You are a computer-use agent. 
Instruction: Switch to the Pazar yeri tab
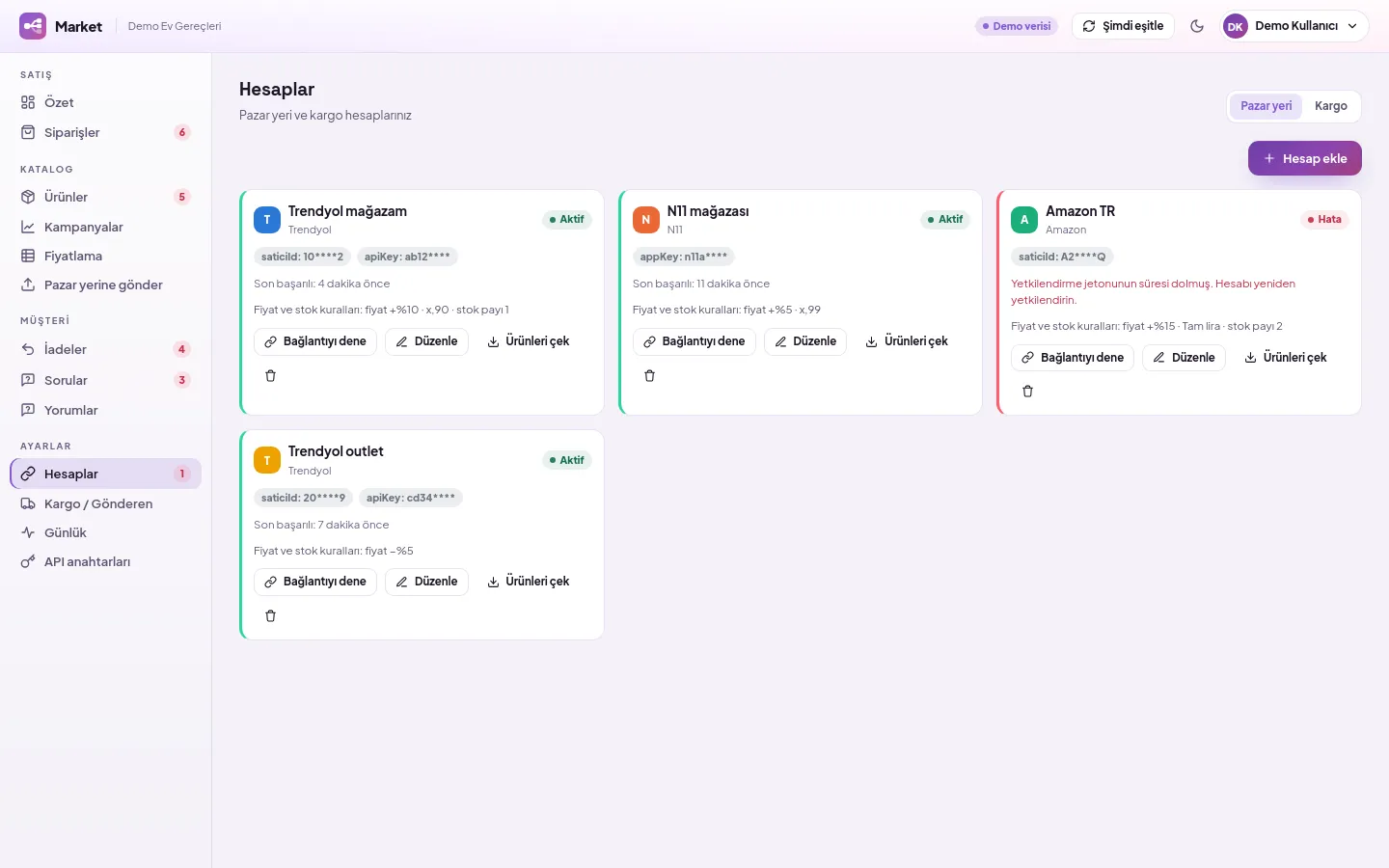[1266, 106]
